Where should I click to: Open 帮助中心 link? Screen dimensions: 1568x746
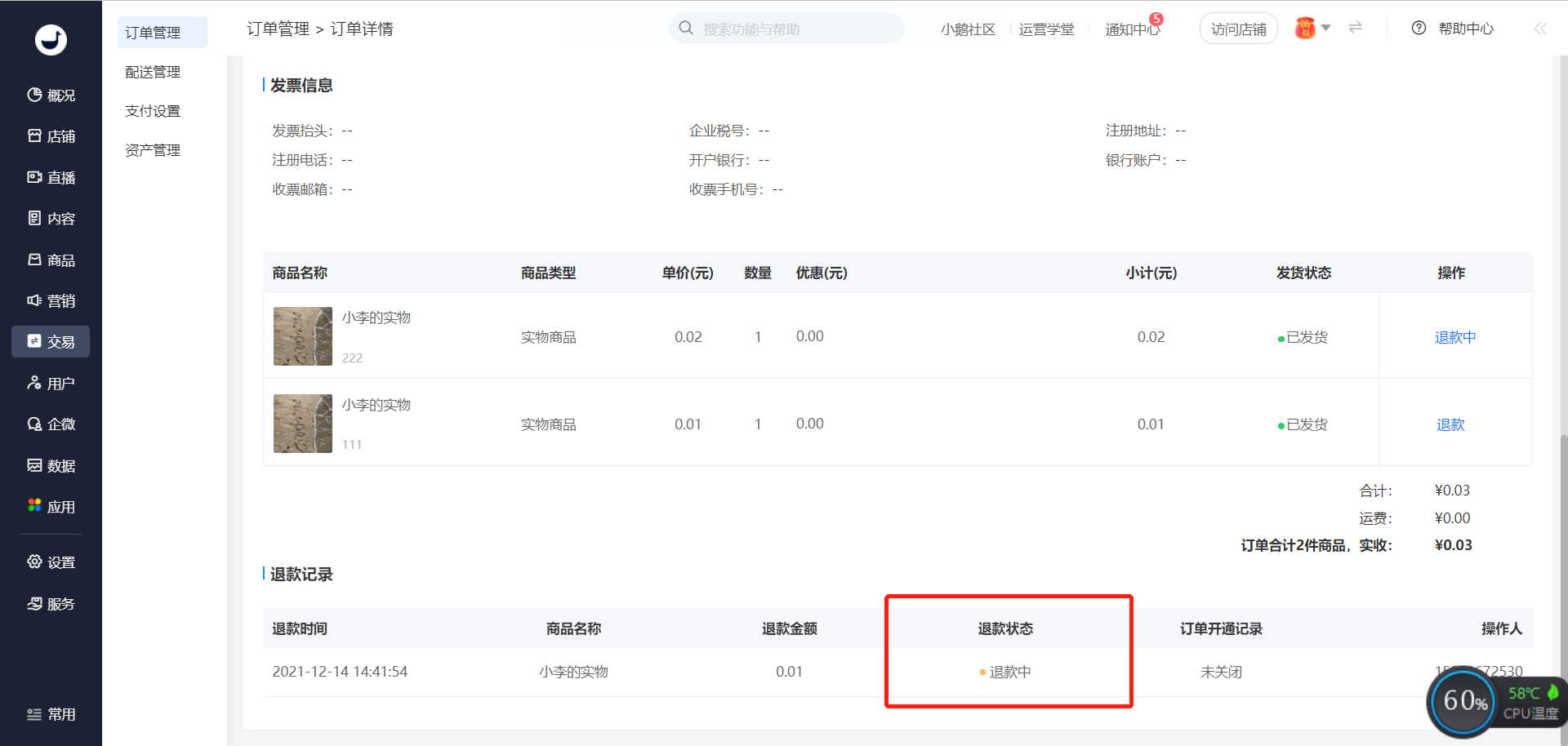point(1466,29)
